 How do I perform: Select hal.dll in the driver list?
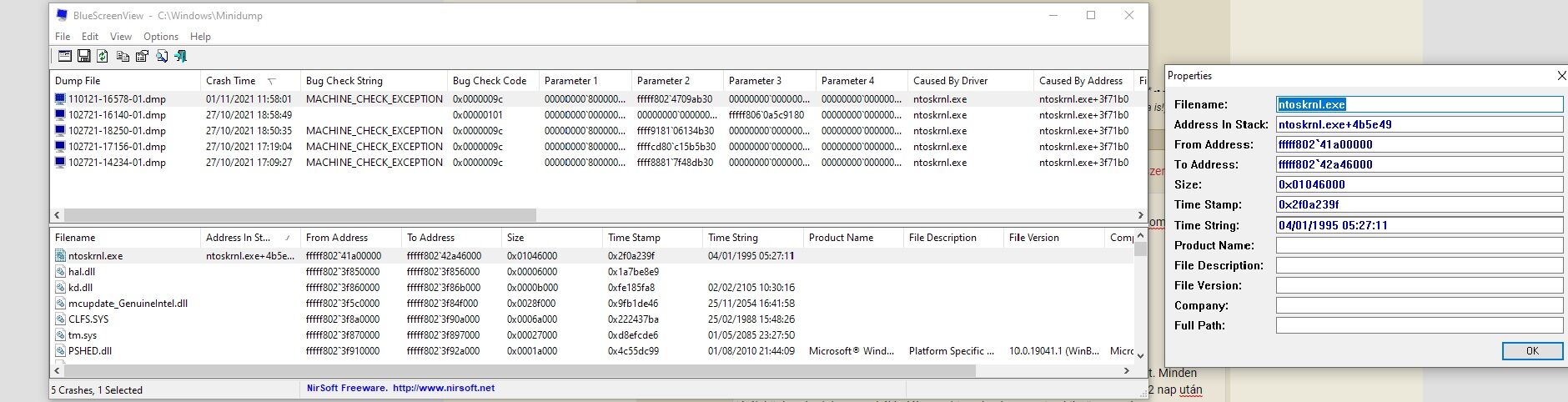coord(82,272)
